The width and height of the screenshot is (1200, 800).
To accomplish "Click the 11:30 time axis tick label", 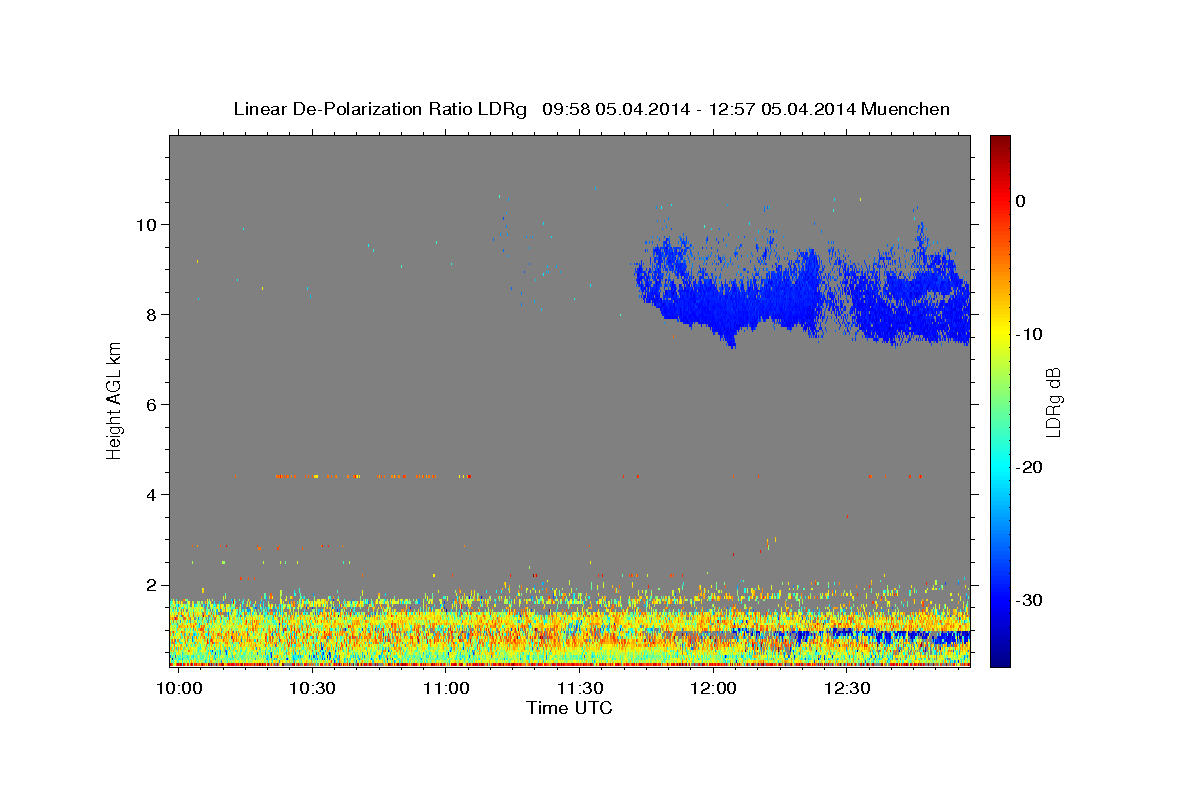I will [580, 689].
